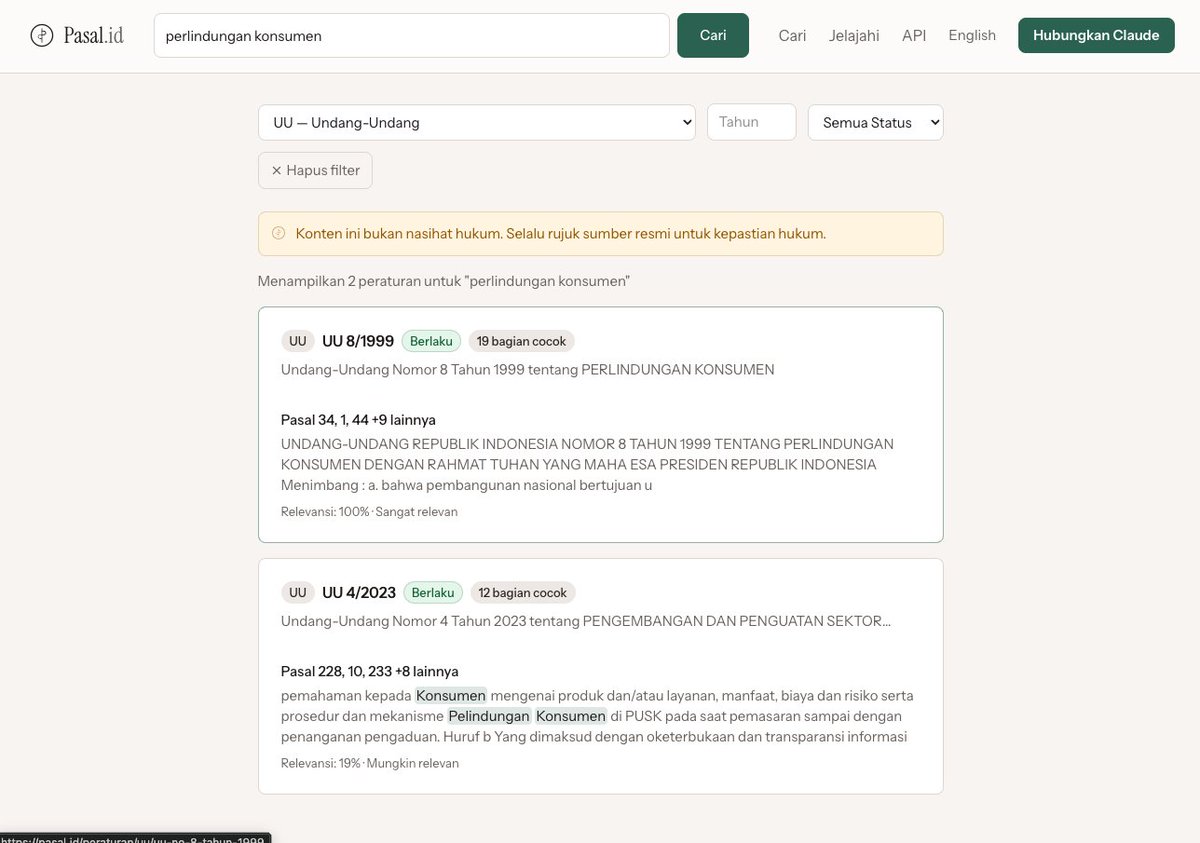This screenshot has width=1200, height=843.
Task: Click Undang-Undang Nomor 8 Tahun 1999 subtitle
Action: [528, 369]
